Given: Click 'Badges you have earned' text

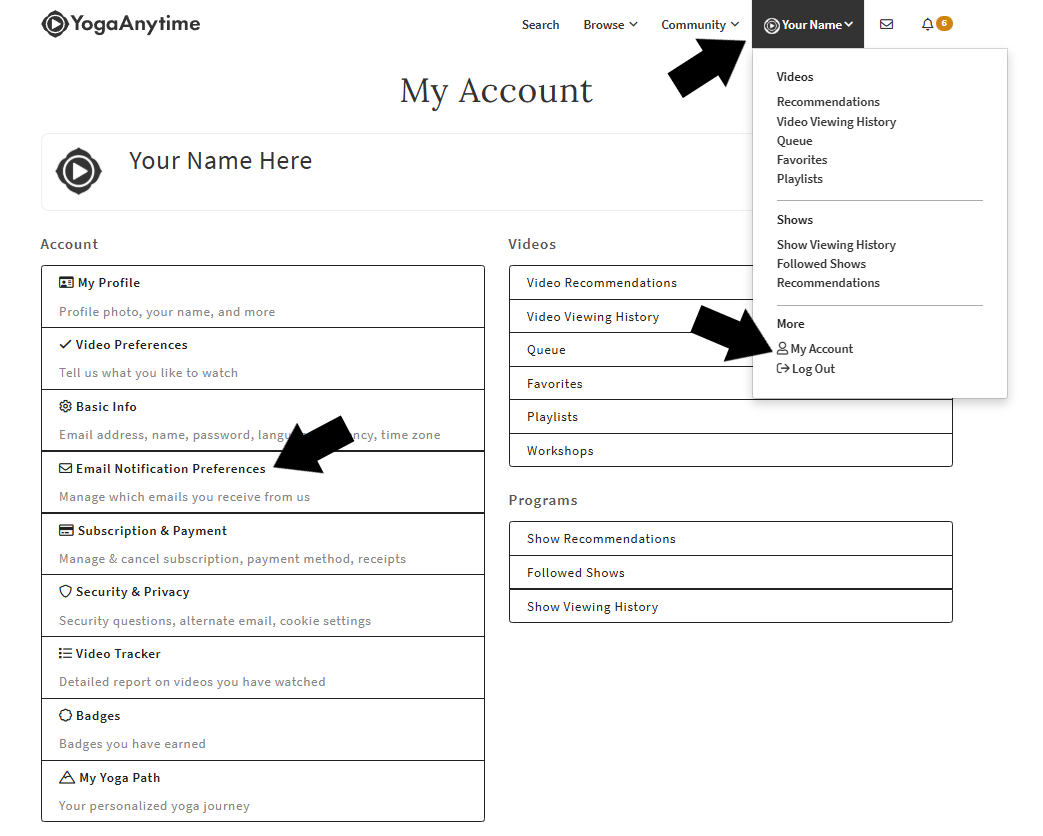Looking at the screenshot, I should pos(132,744).
